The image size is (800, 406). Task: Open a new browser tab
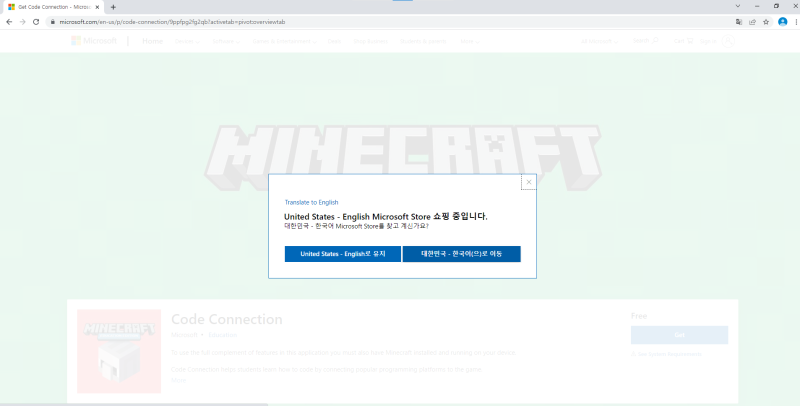click(x=113, y=7)
